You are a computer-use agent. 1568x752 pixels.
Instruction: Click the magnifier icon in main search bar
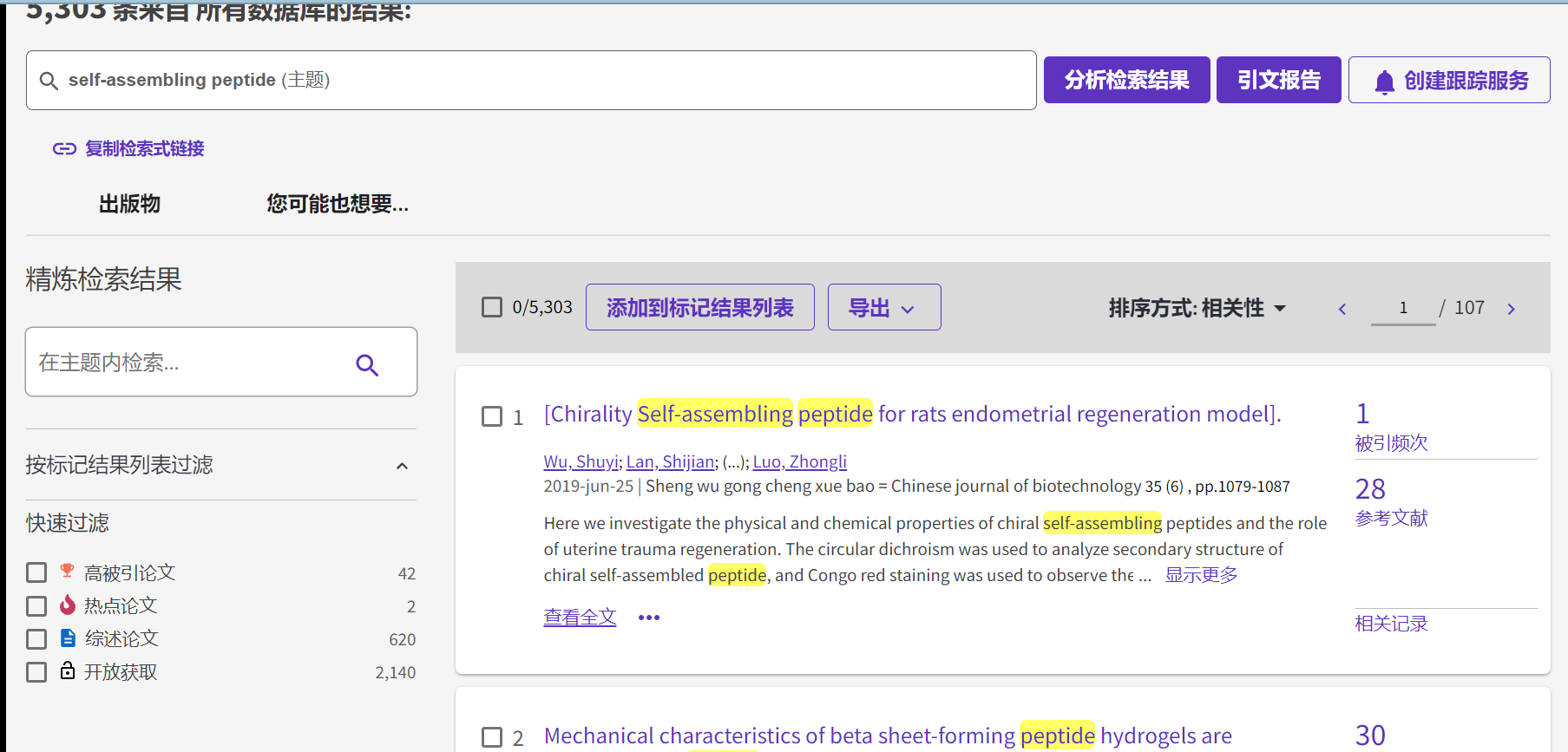click(x=49, y=81)
